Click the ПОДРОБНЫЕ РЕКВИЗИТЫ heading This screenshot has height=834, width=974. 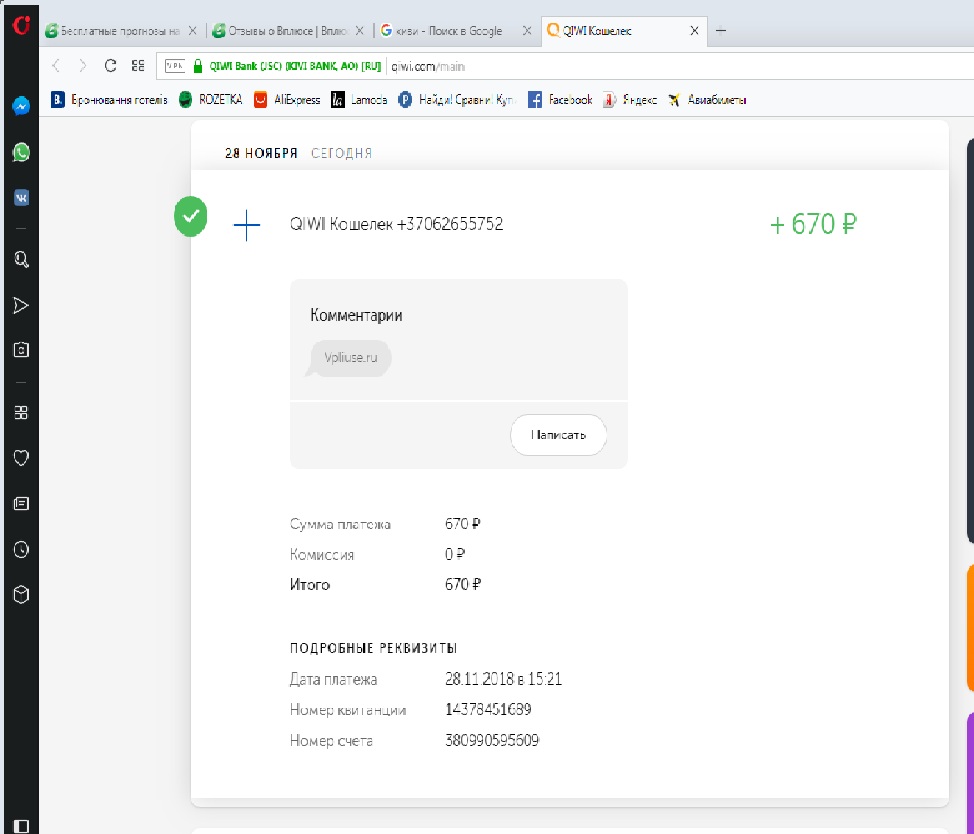click(373, 648)
